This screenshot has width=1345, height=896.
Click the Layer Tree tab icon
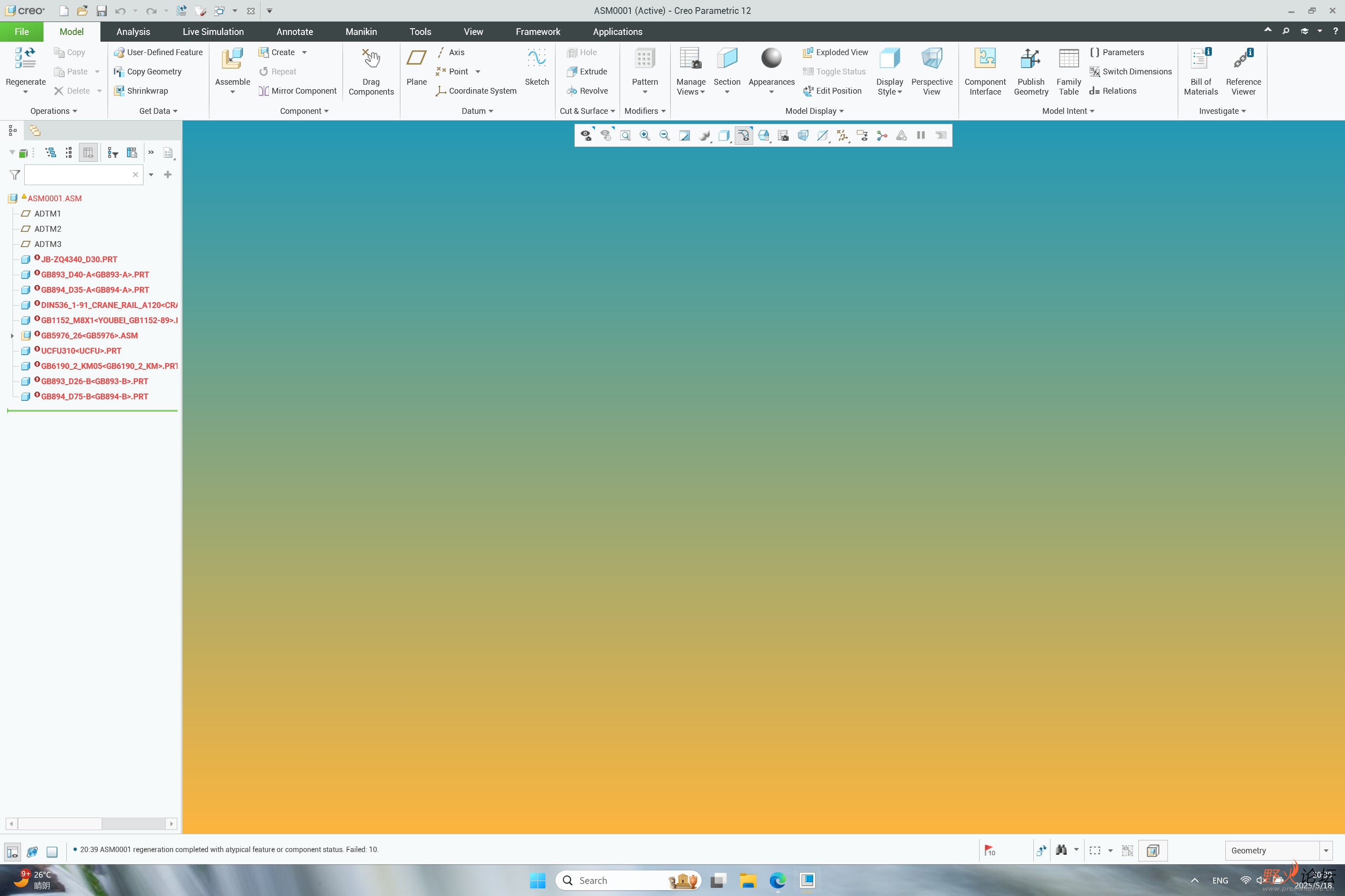[x=35, y=131]
